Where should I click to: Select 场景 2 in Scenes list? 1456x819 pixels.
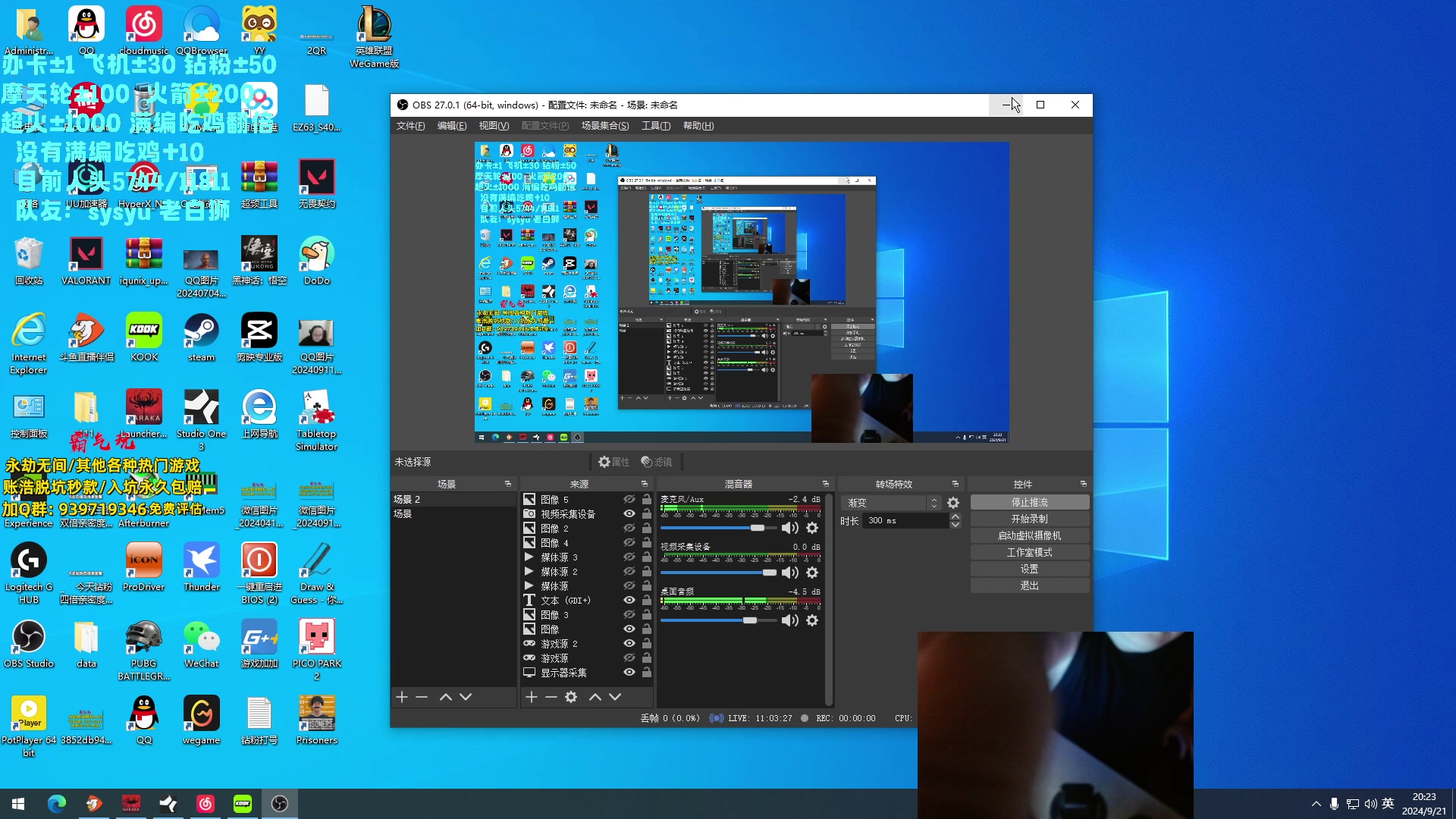pyautogui.click(x=453, y=500)
